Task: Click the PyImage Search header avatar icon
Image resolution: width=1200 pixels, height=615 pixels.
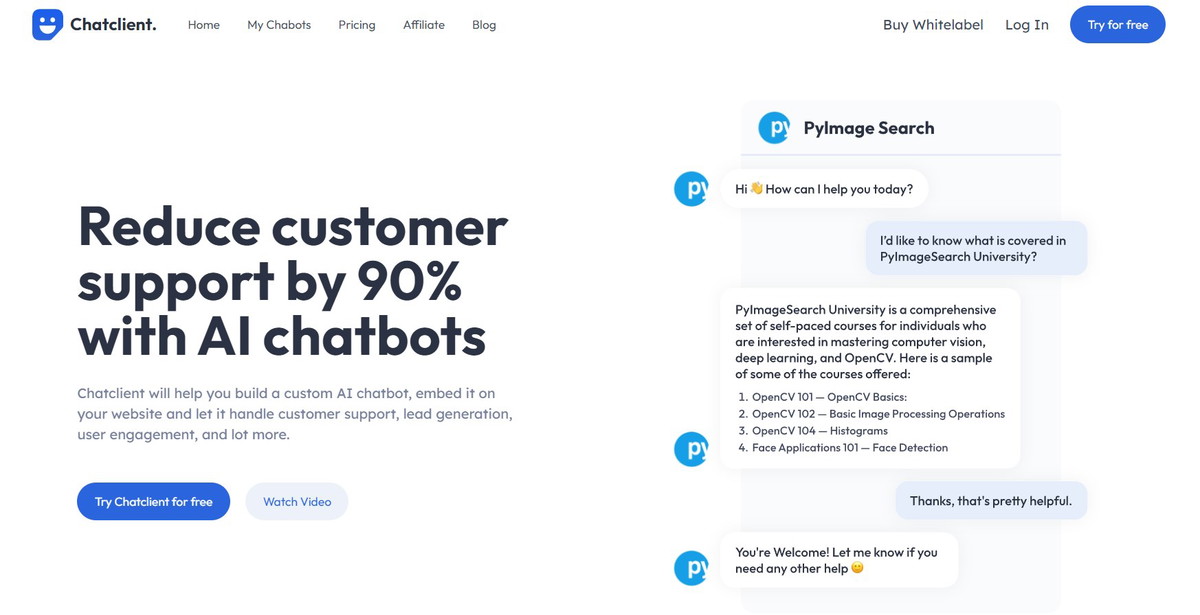Action: pos(774,128)
